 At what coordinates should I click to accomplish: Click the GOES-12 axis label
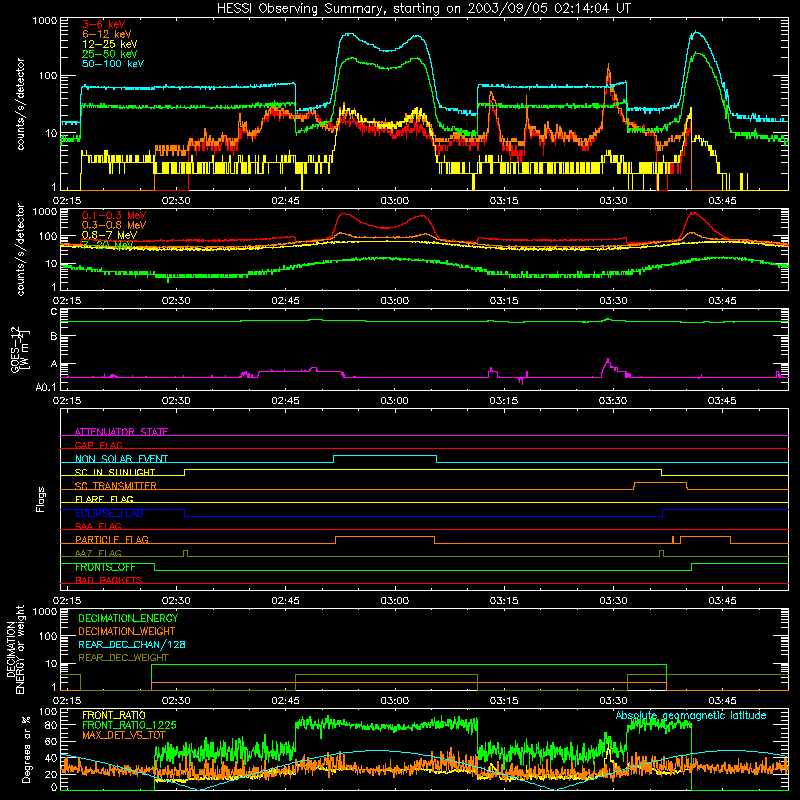[19, 349]
